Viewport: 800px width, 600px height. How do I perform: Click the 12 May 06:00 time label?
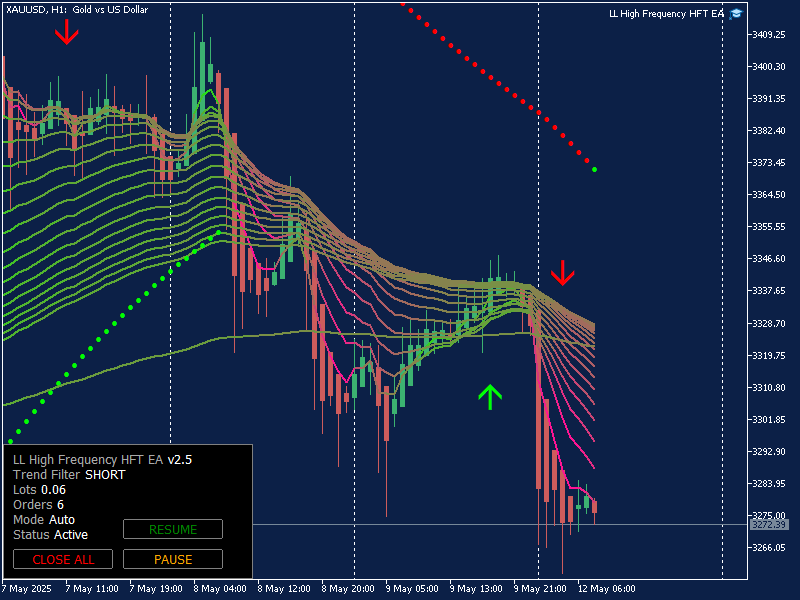(x=607, y=589)
